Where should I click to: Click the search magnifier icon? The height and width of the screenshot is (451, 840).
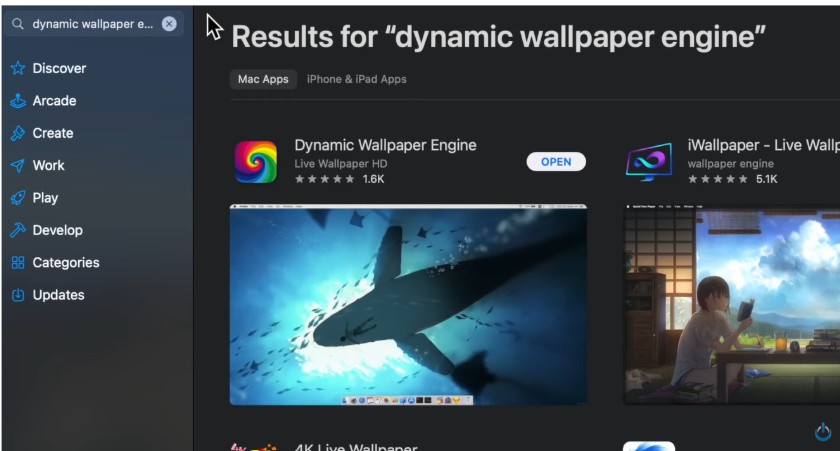coord(18,24)
